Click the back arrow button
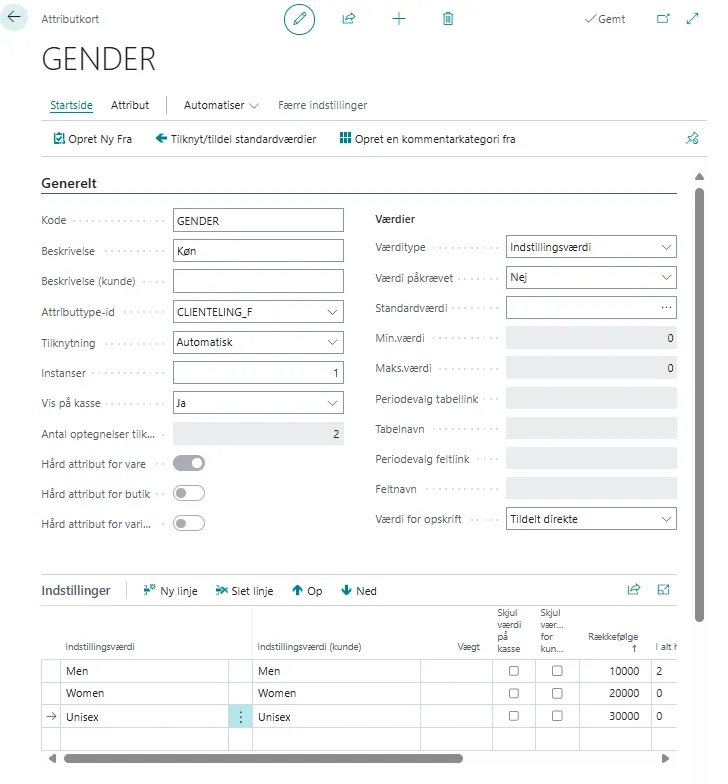 pos(14,18)
